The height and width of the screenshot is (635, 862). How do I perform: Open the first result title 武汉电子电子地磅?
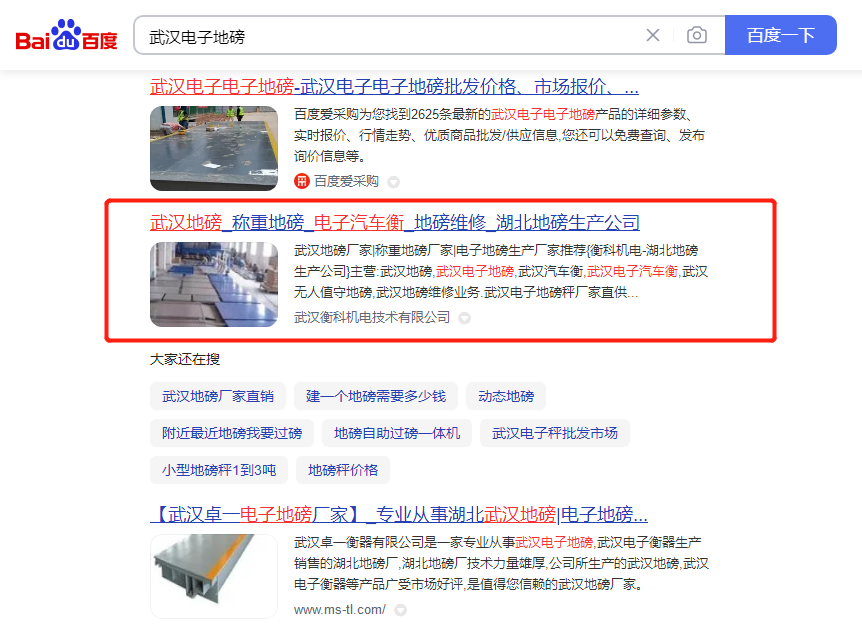click(x=394, y=86)
